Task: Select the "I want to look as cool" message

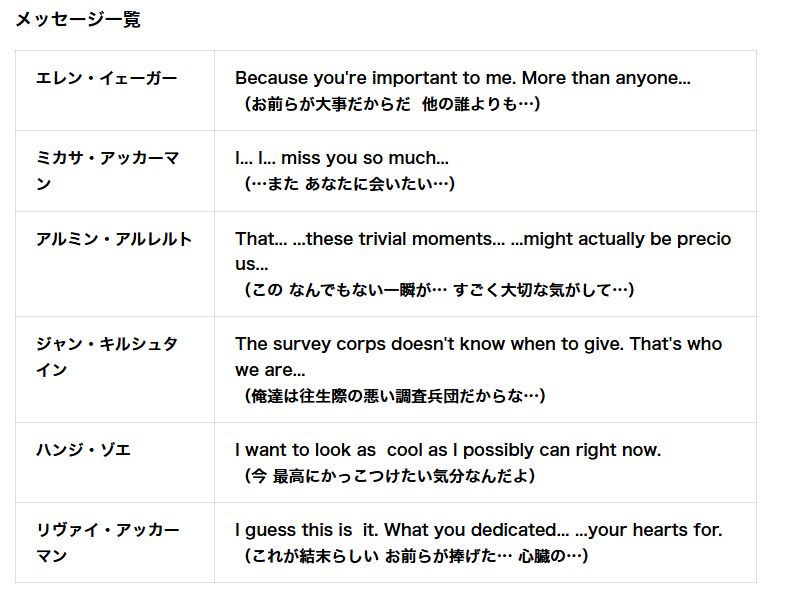Action: click(x=448, y=450)
